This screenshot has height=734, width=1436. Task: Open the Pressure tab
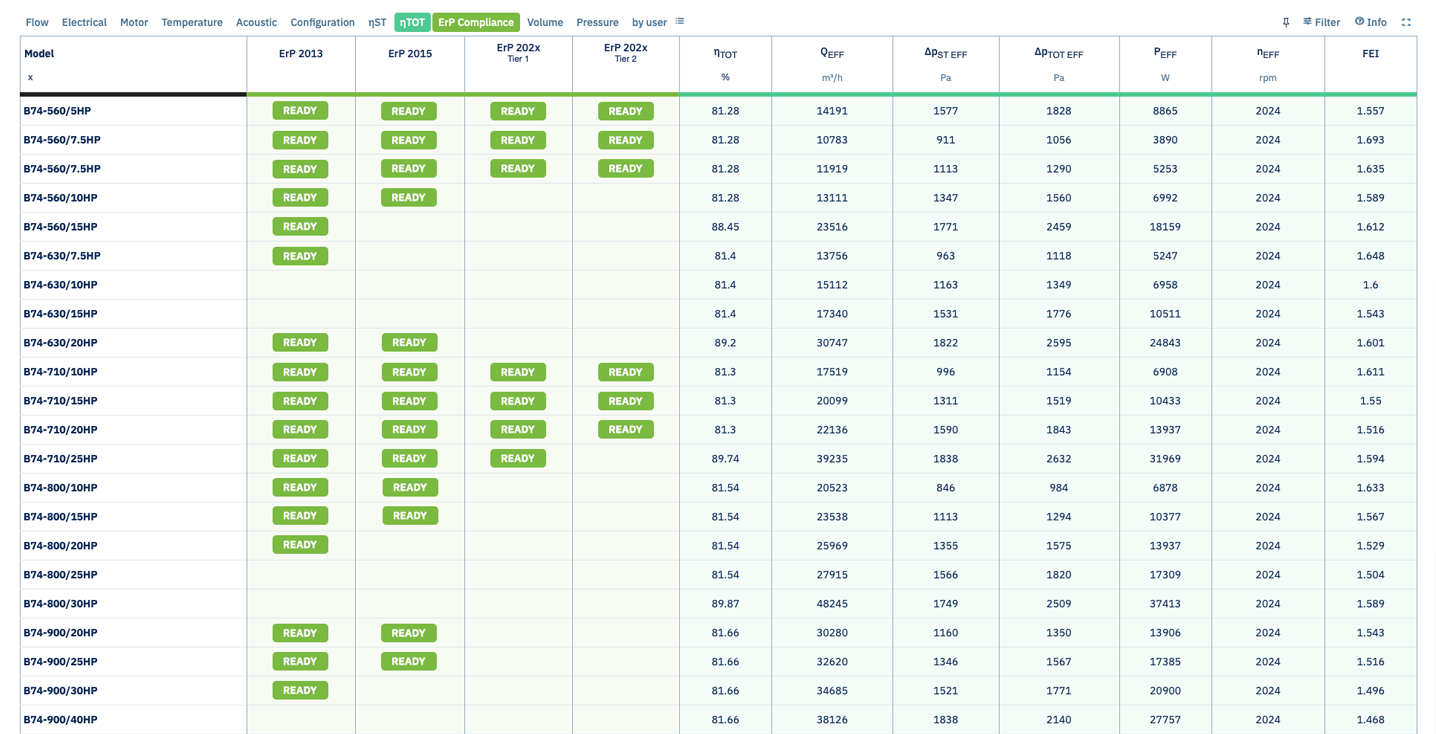click(597, 22)
